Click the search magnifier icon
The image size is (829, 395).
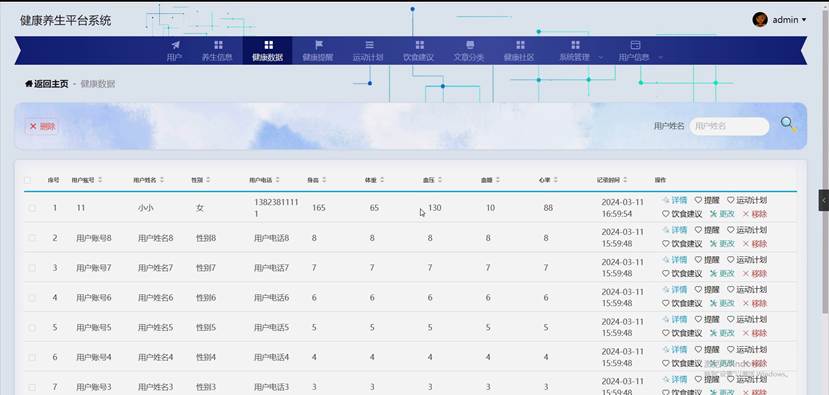coord(788,124)
